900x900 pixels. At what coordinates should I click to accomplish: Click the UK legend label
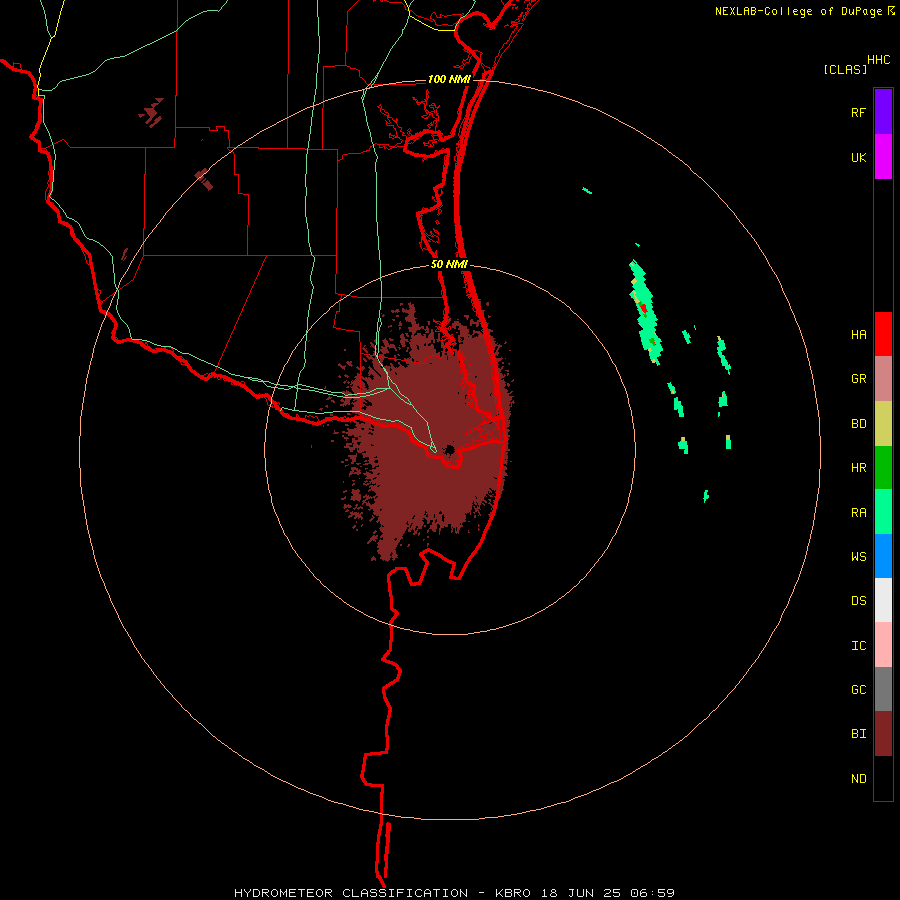click(858, 157)
